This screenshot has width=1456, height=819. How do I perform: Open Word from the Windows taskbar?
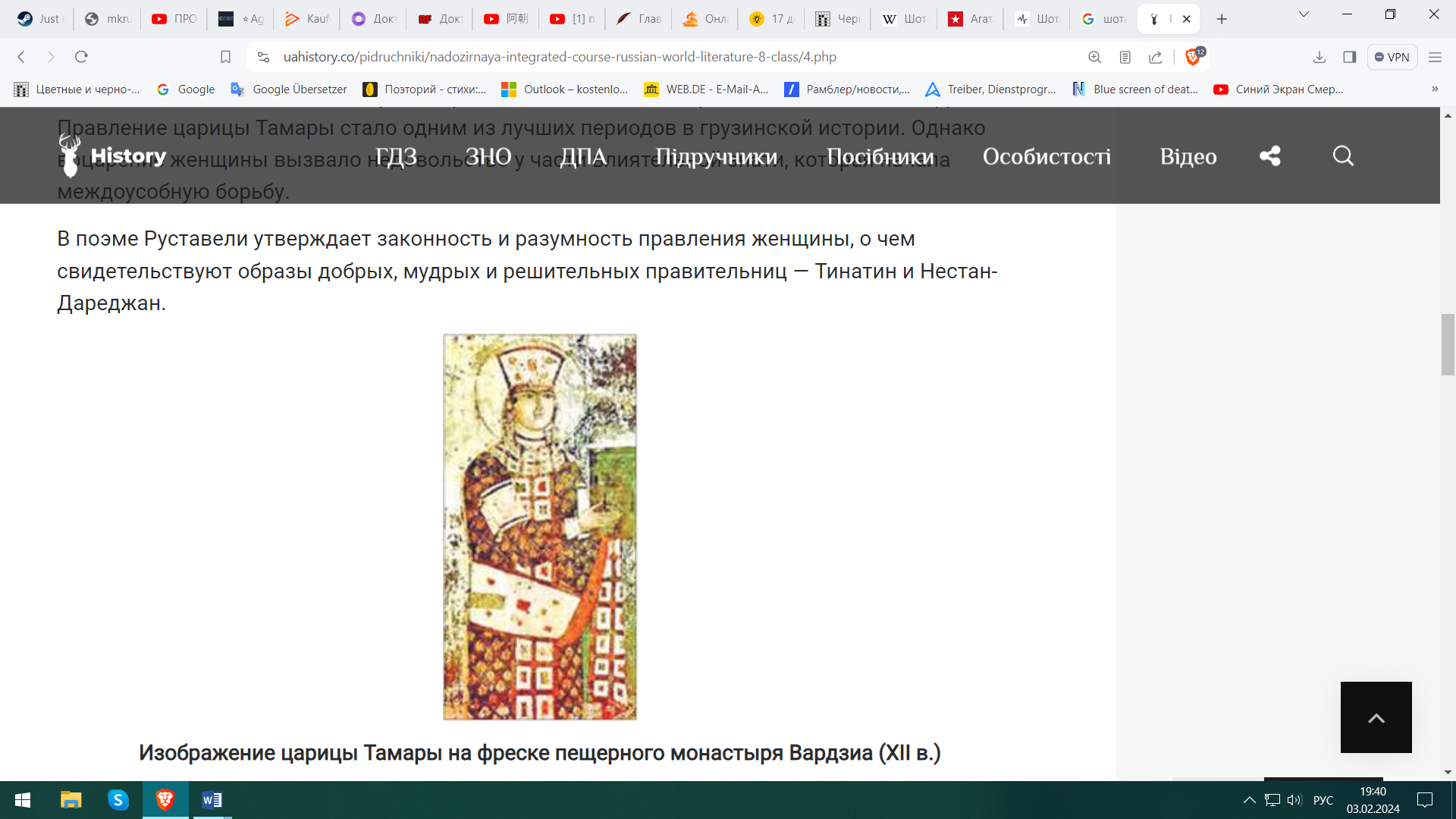(212, 800)
